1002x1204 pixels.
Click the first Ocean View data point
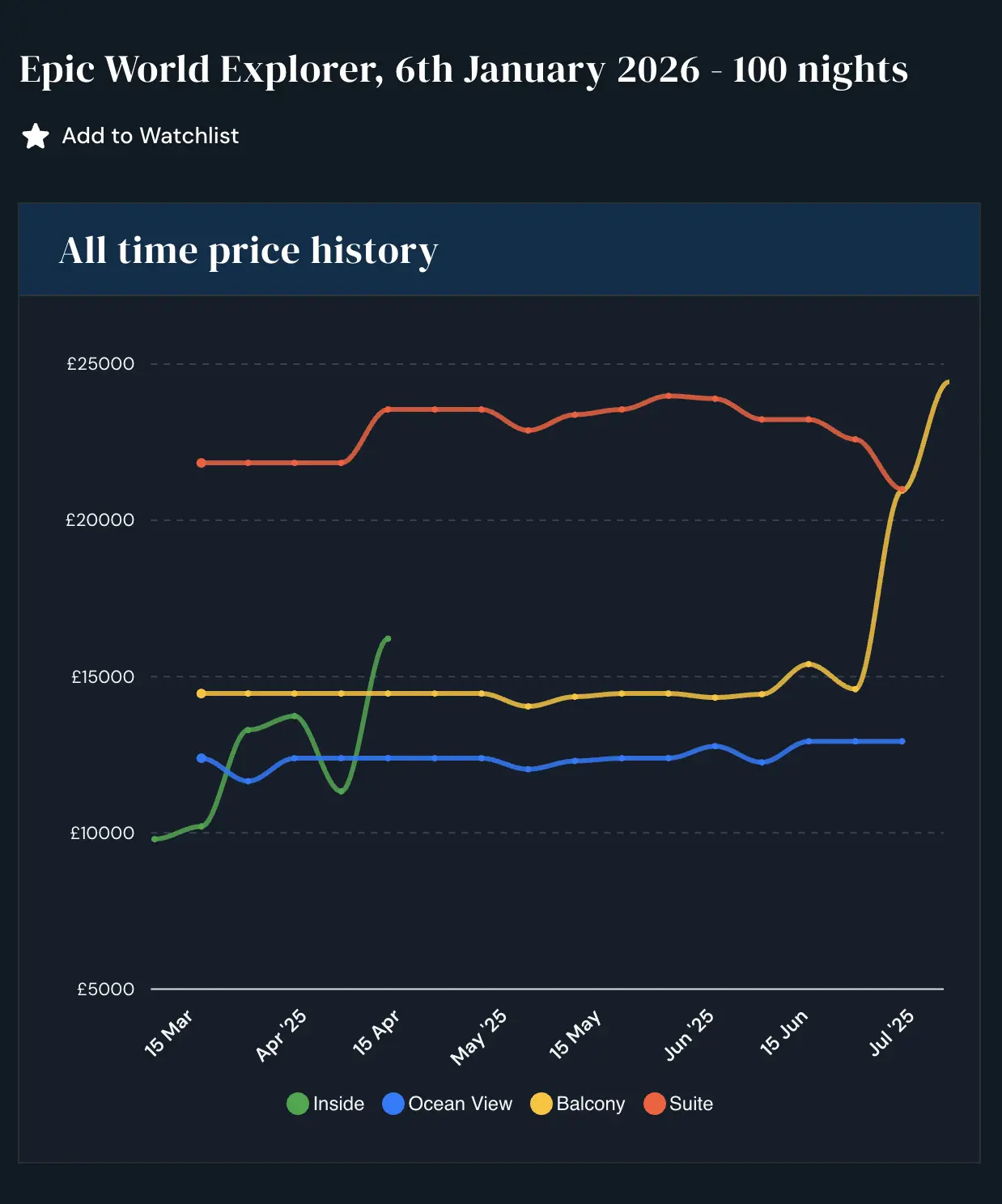(x=202, y=758)
